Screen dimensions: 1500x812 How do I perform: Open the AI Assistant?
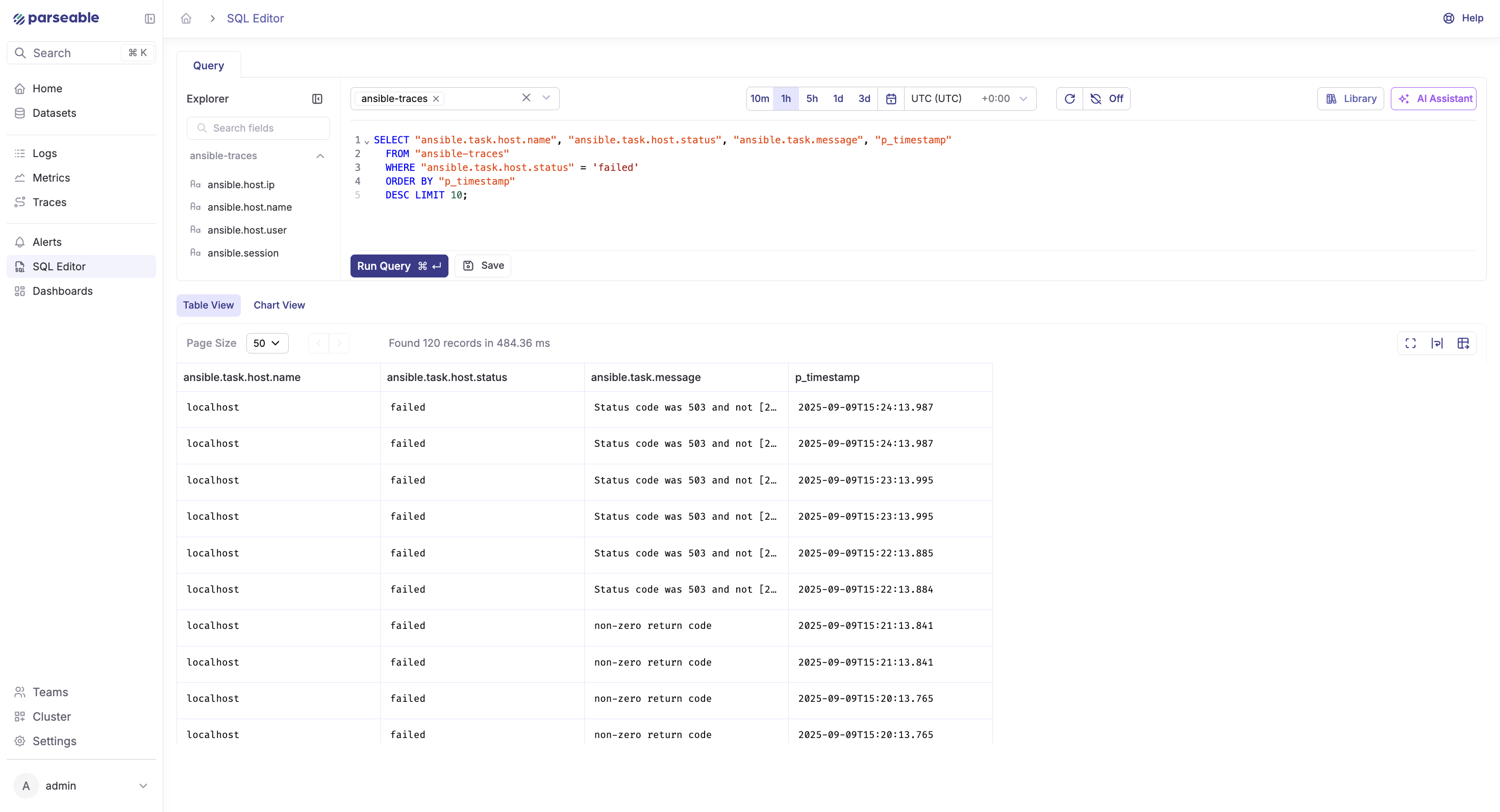point(1434,99)
